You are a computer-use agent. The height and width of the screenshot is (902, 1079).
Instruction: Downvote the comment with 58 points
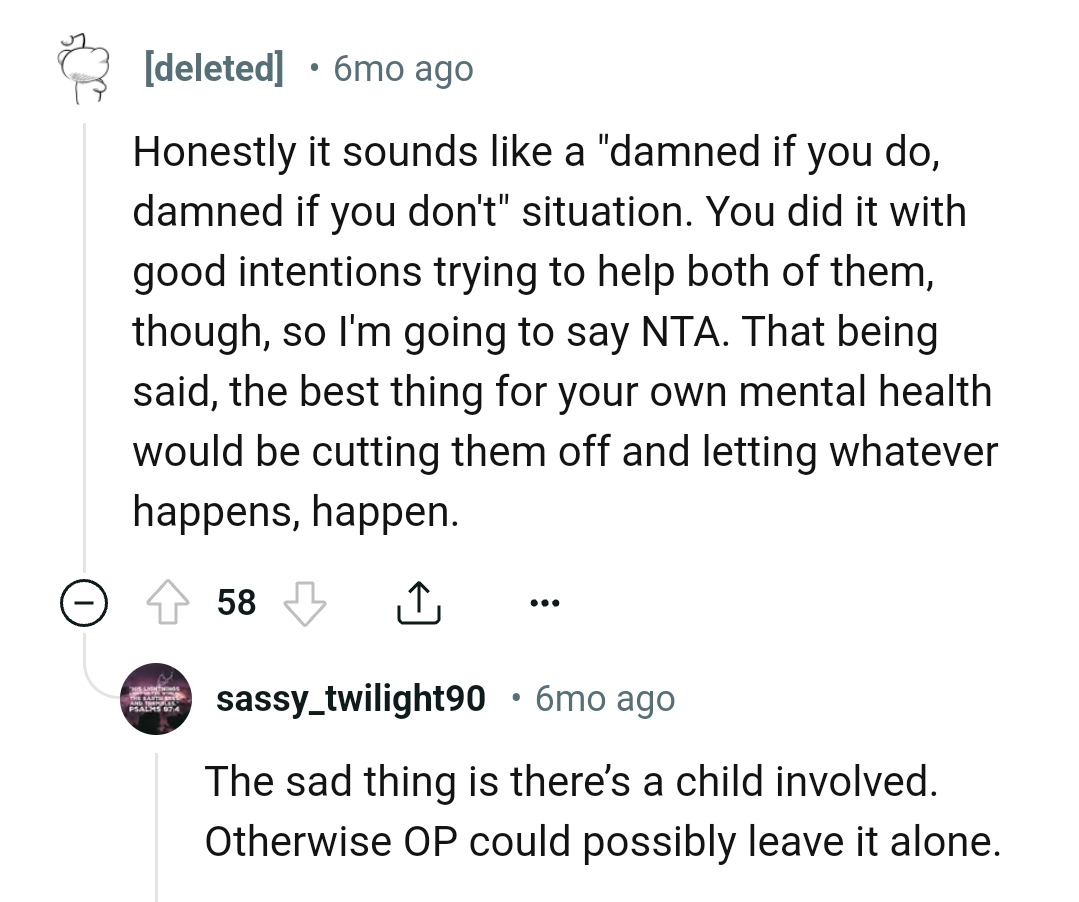(306, 603)
